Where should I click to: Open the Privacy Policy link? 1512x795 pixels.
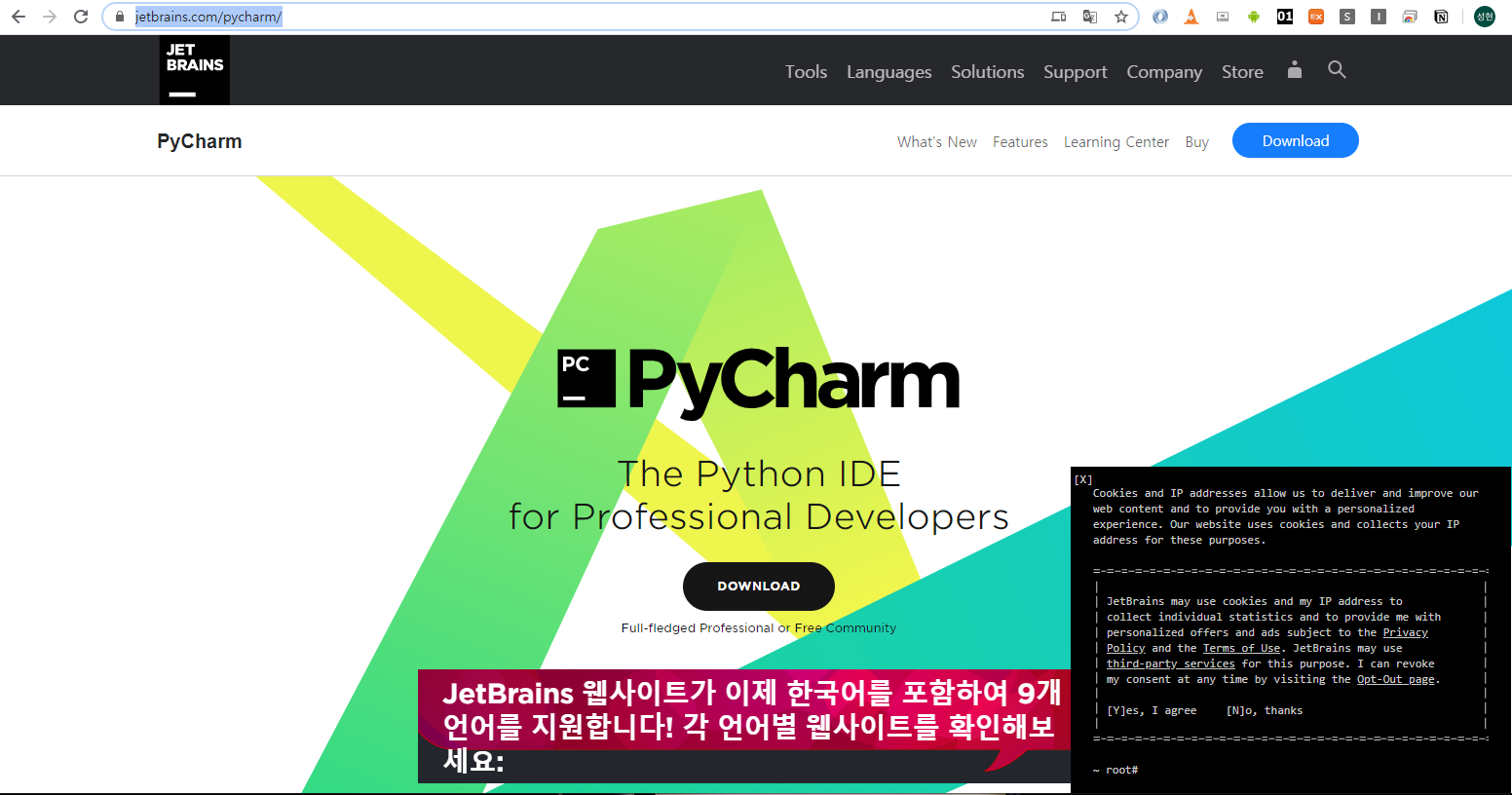(x=1405, y=633)
